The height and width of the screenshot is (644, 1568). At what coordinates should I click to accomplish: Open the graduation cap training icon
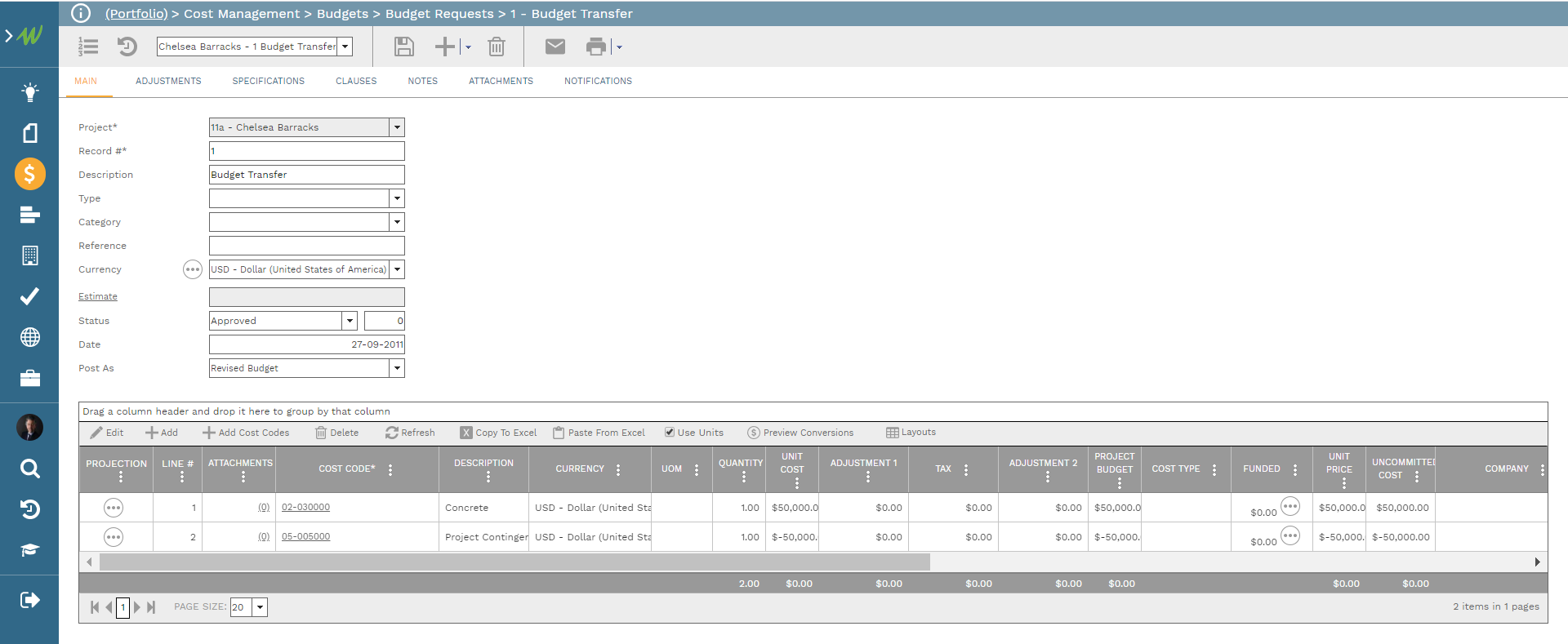[x=29, y=550]
